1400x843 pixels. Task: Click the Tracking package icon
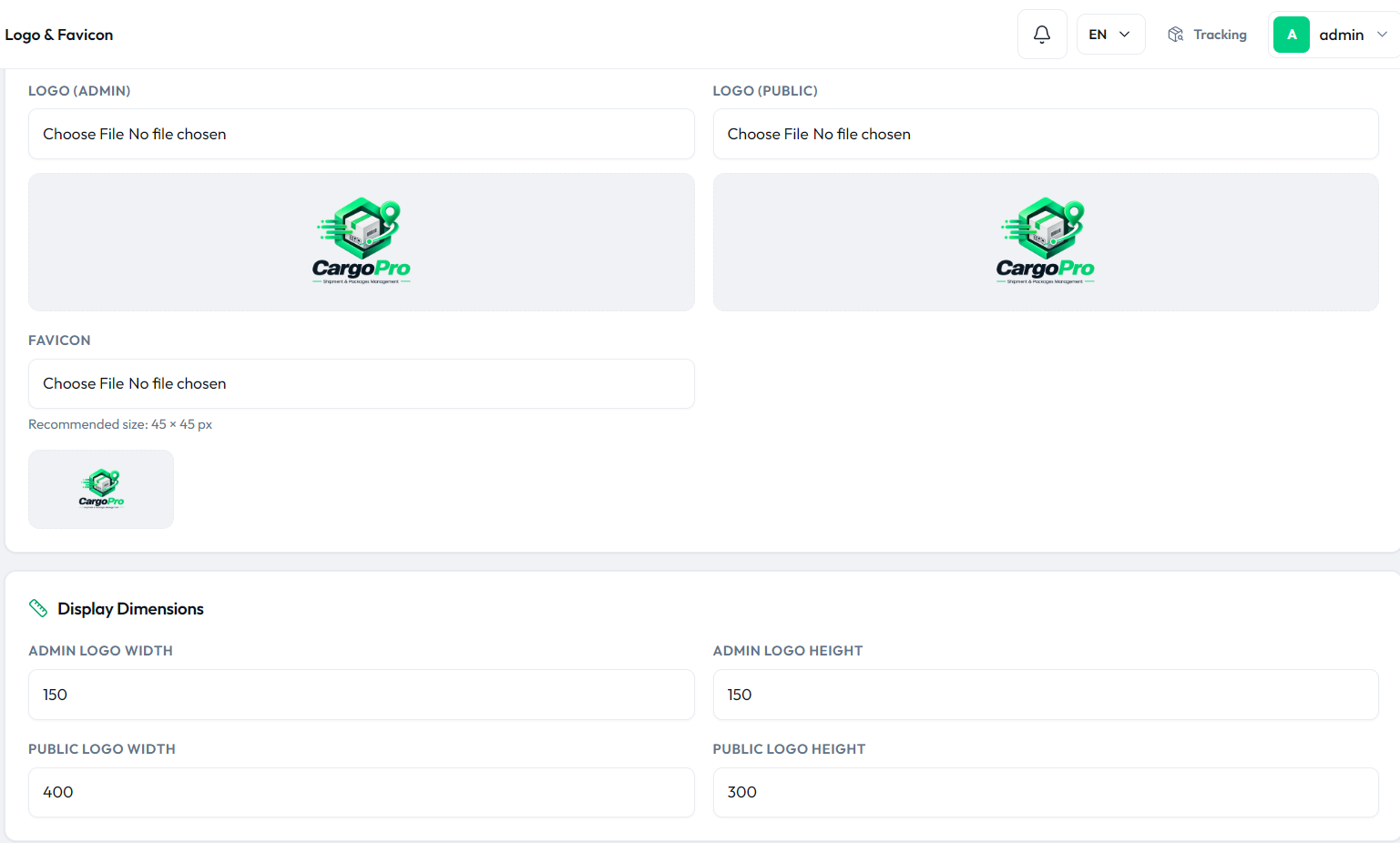(x=1176, y=35)
